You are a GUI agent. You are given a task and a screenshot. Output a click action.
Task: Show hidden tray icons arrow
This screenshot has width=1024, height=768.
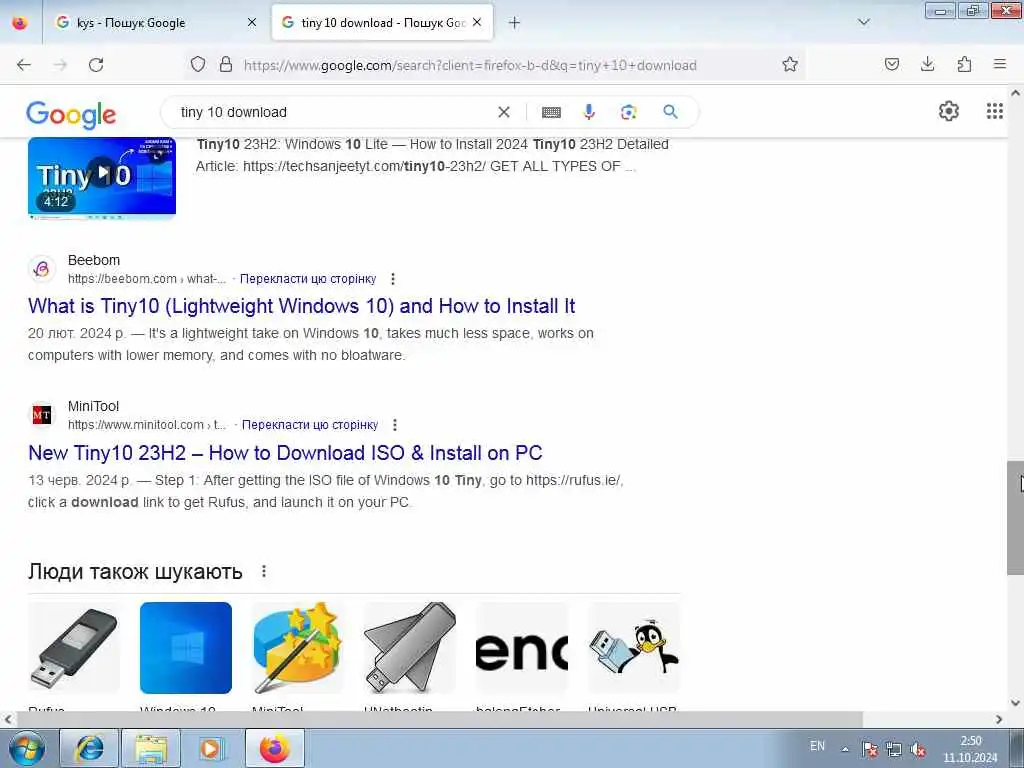coord(845,750)
